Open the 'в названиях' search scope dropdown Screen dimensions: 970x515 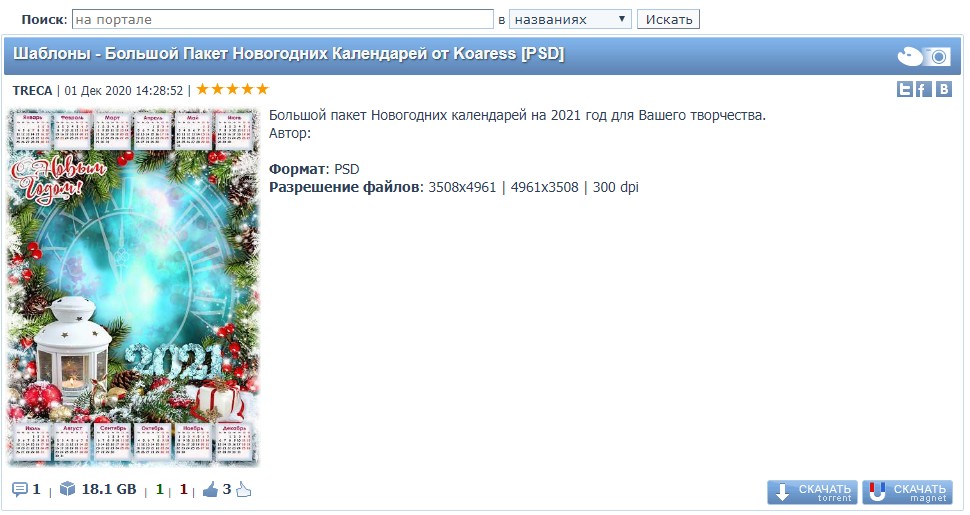tap(570, 19)
